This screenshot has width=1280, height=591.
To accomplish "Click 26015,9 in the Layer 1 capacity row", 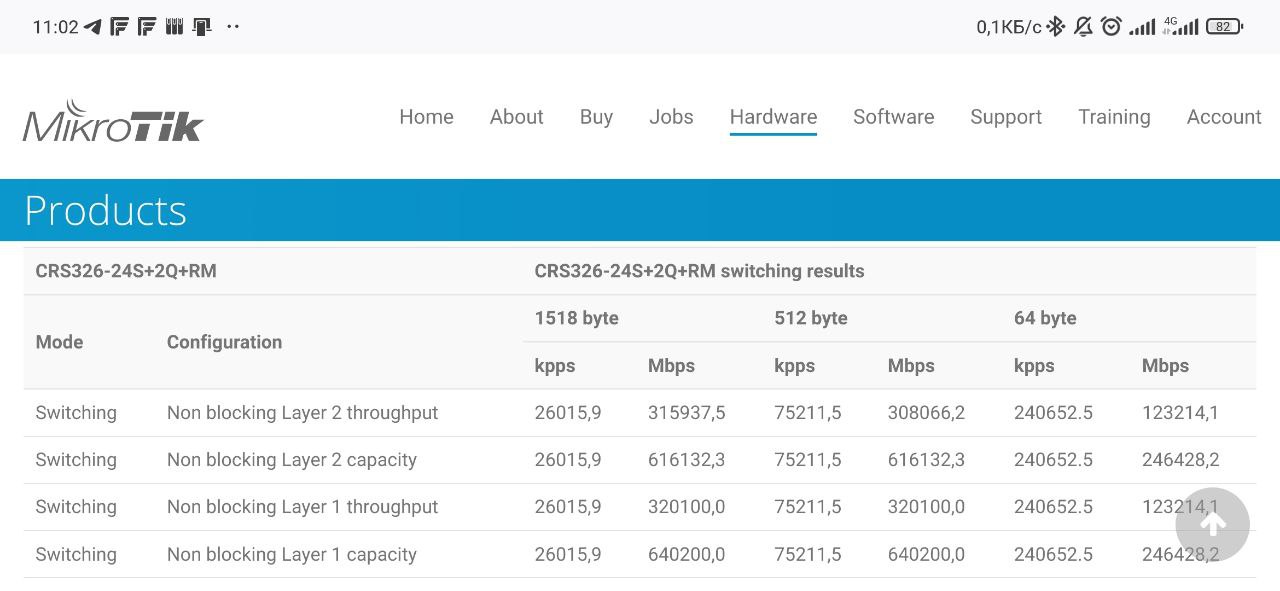I will click(568, 555).
